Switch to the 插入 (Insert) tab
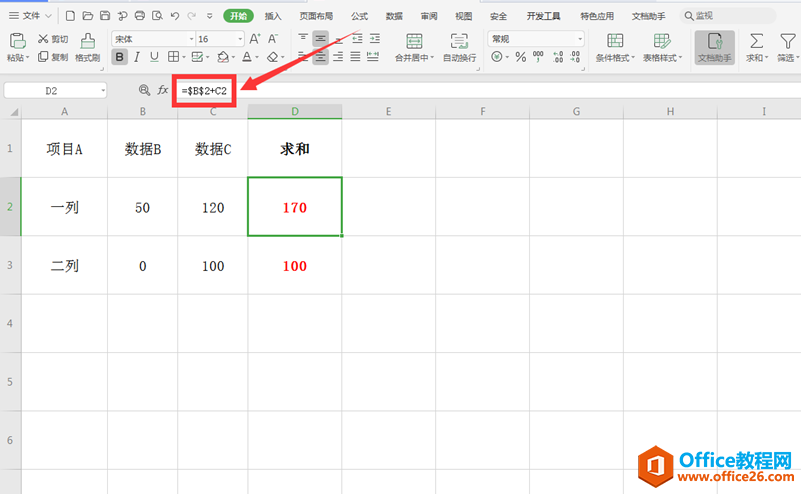 pyautogui.click(x=273, y=16)
